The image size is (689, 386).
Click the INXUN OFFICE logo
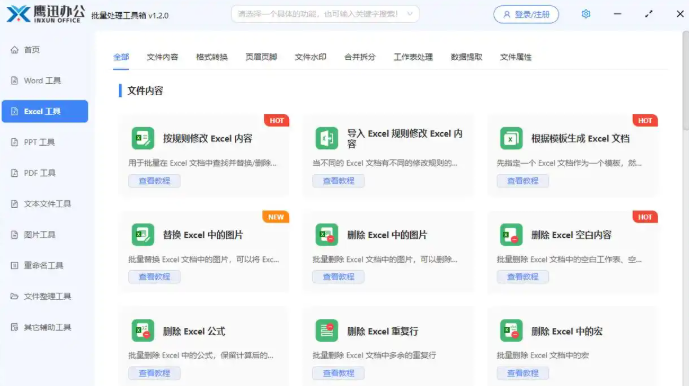click(46, 14)
